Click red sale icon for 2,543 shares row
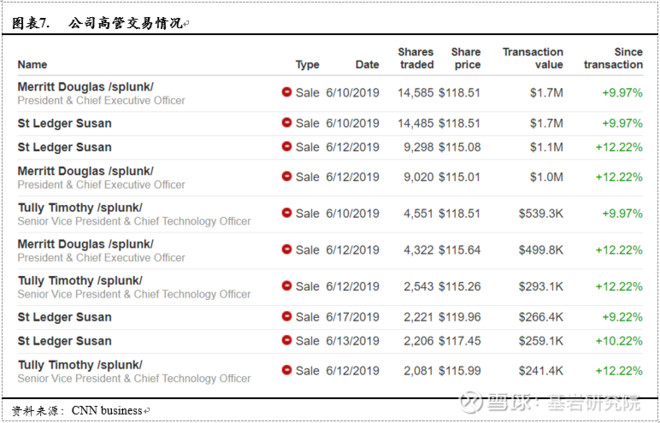 (287, 287)
